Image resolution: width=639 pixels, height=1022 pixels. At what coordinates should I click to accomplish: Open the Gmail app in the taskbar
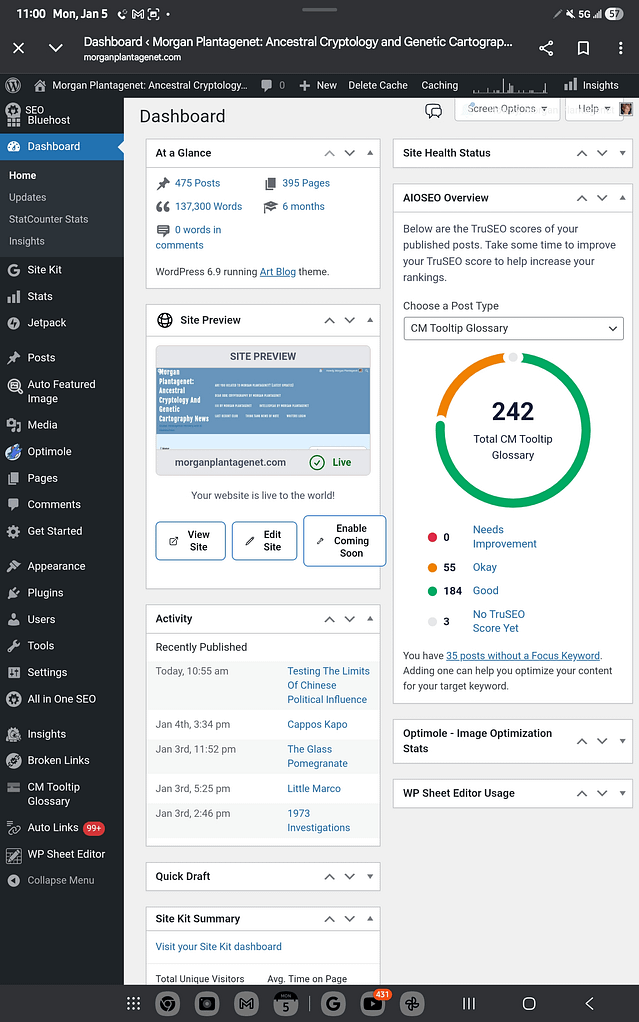[x=247, y=1003]
